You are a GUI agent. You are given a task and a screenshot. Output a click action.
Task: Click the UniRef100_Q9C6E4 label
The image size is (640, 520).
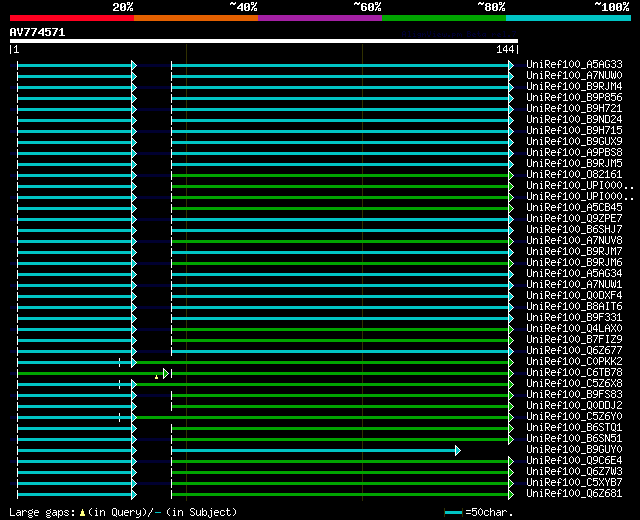click(x=574, y=461)
